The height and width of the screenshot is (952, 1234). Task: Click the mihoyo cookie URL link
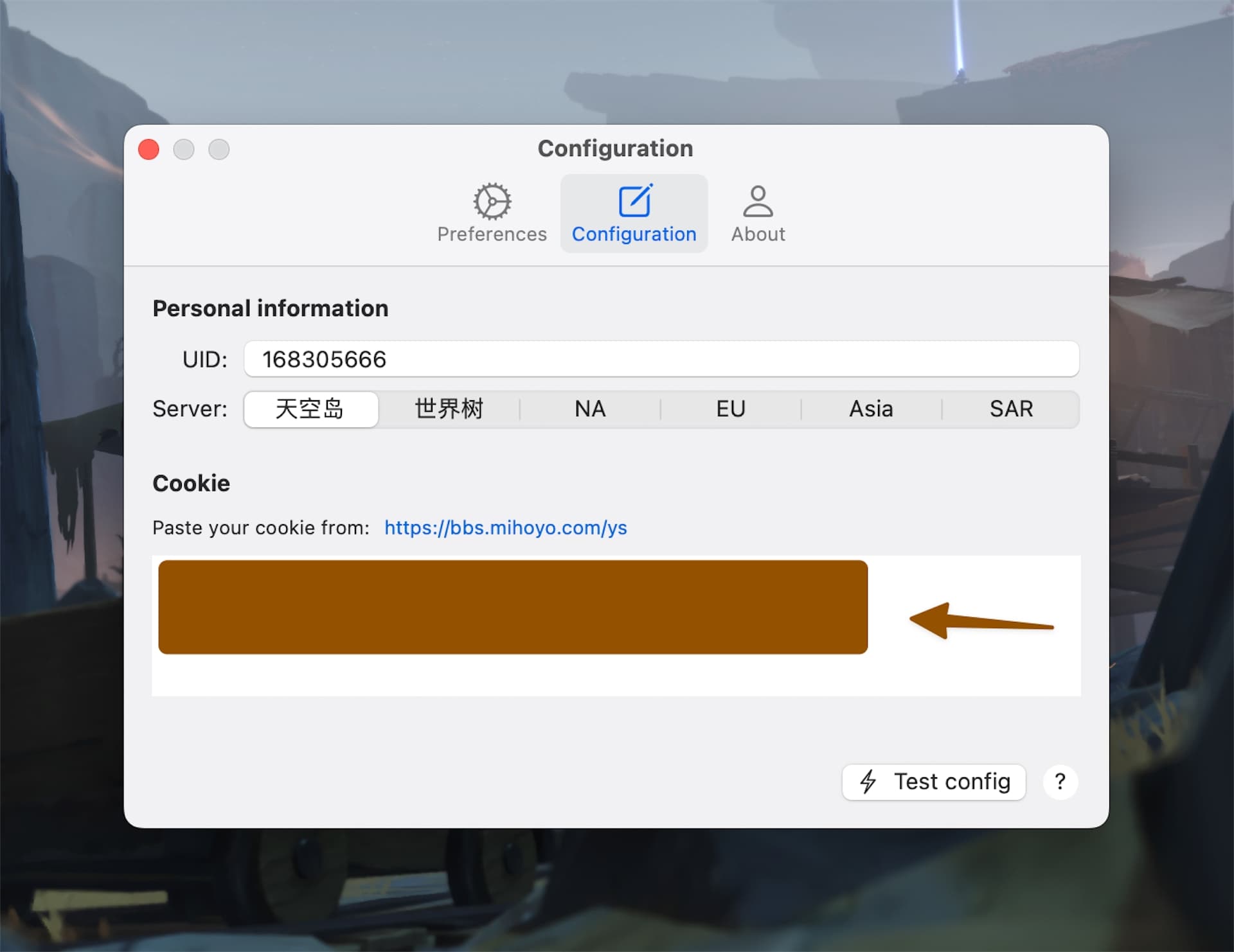pyautogui.click(x=505, y=527)
